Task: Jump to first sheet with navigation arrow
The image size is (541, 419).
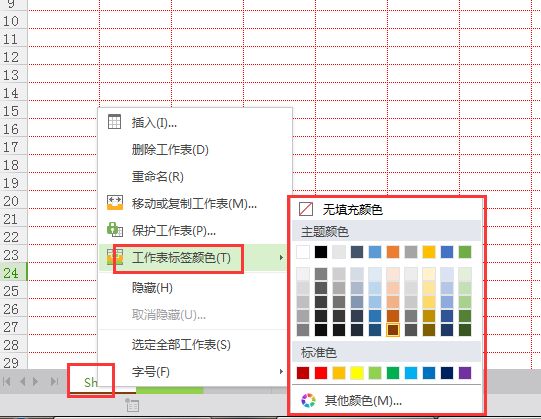Action: tap(7, 381)
